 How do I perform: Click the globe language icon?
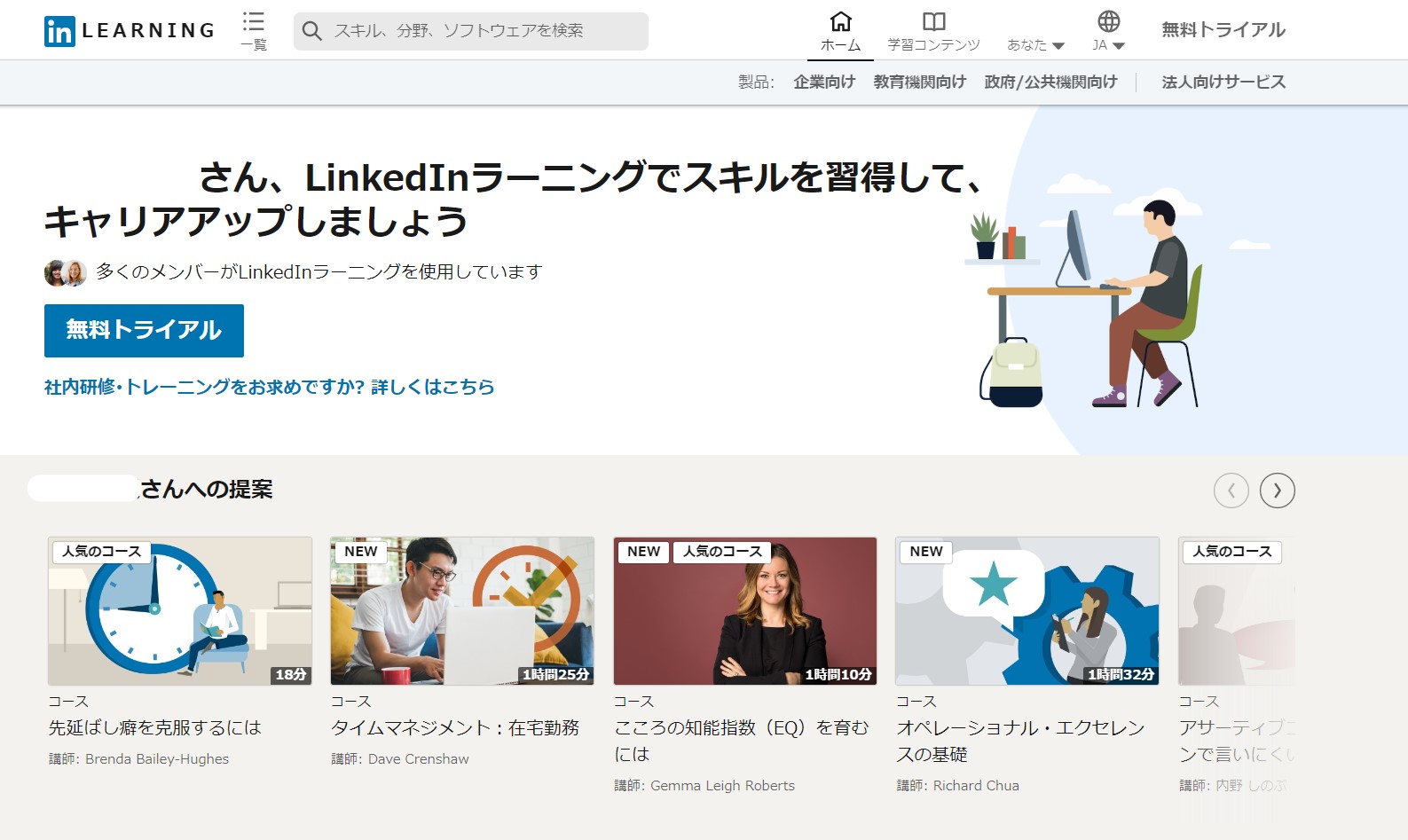pos(1108,21)
